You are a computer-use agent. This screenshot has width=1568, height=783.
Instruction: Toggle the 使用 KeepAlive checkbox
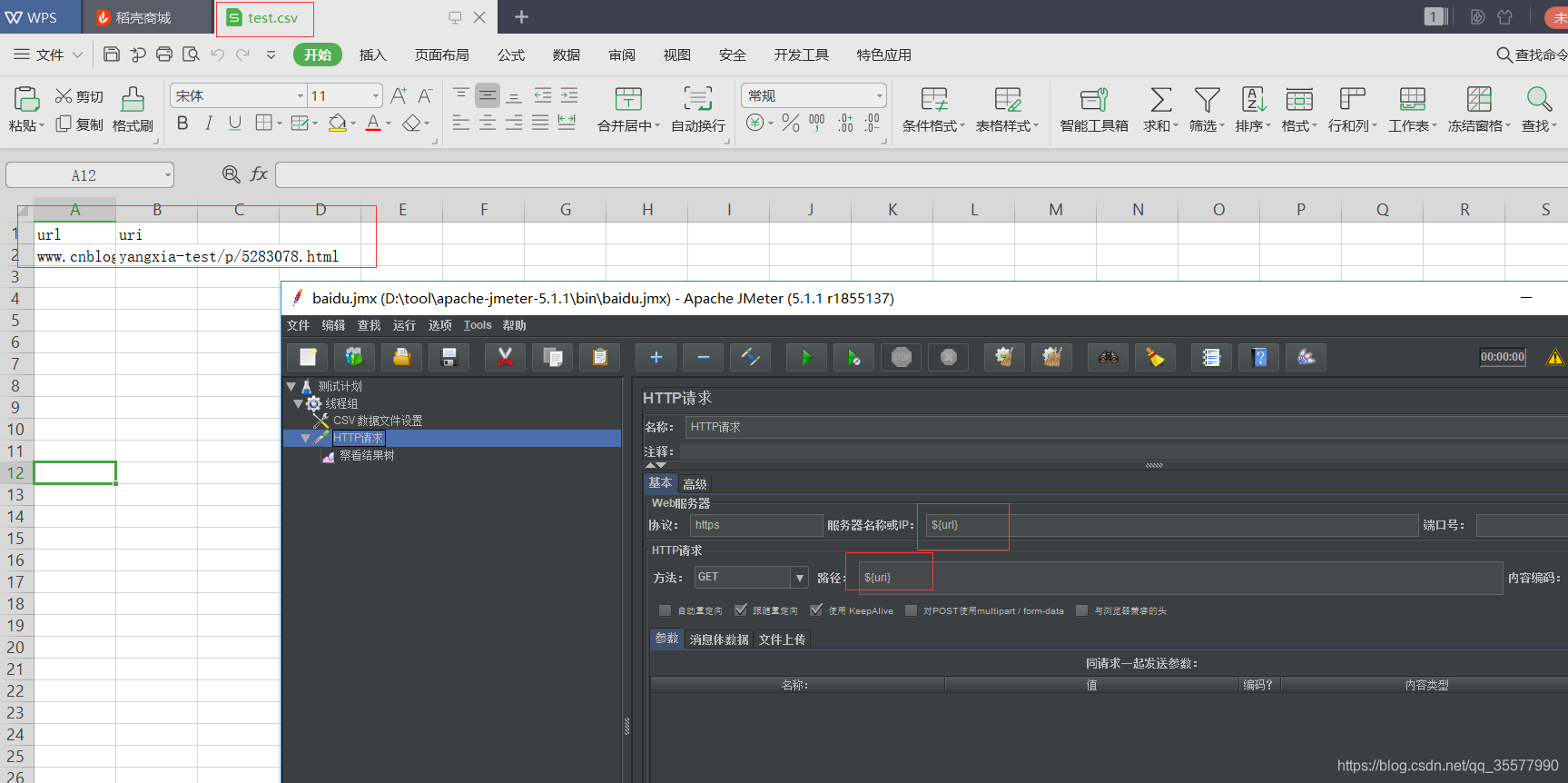(x=816, y=610)
